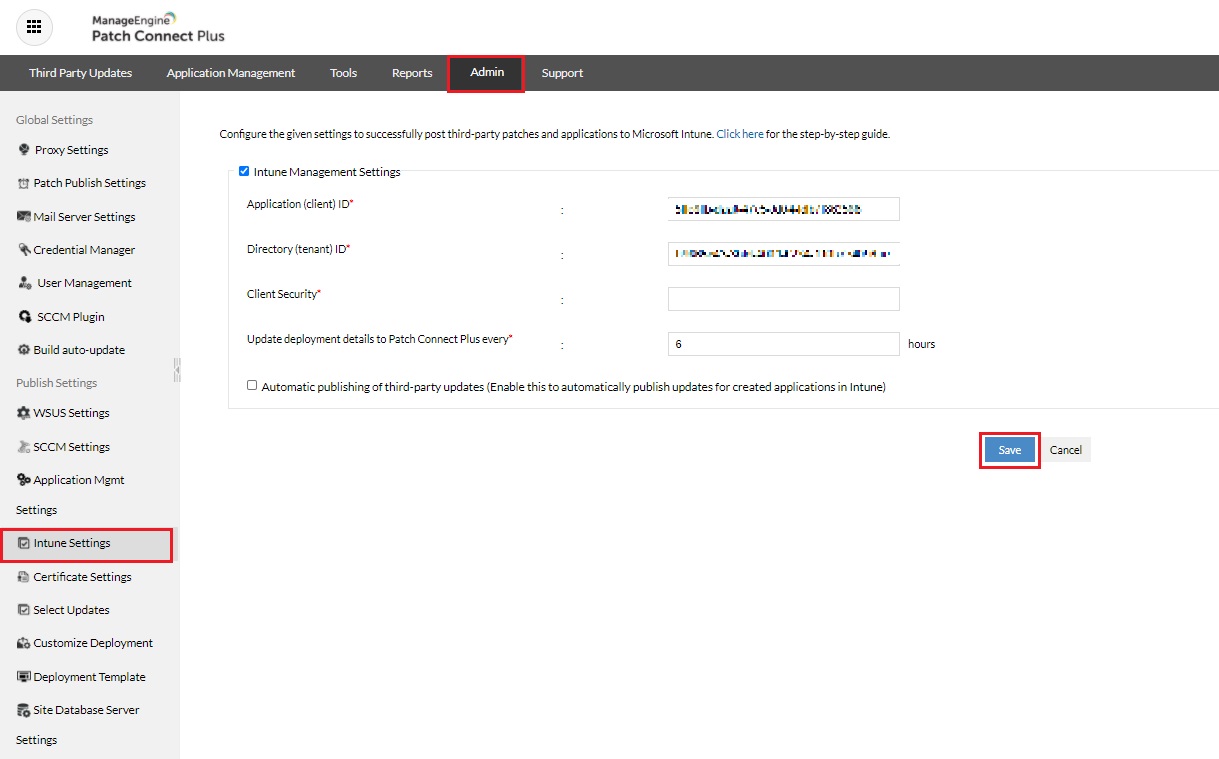Save the Intune settings
The image size is (1219, 759).
(1010, 450)
